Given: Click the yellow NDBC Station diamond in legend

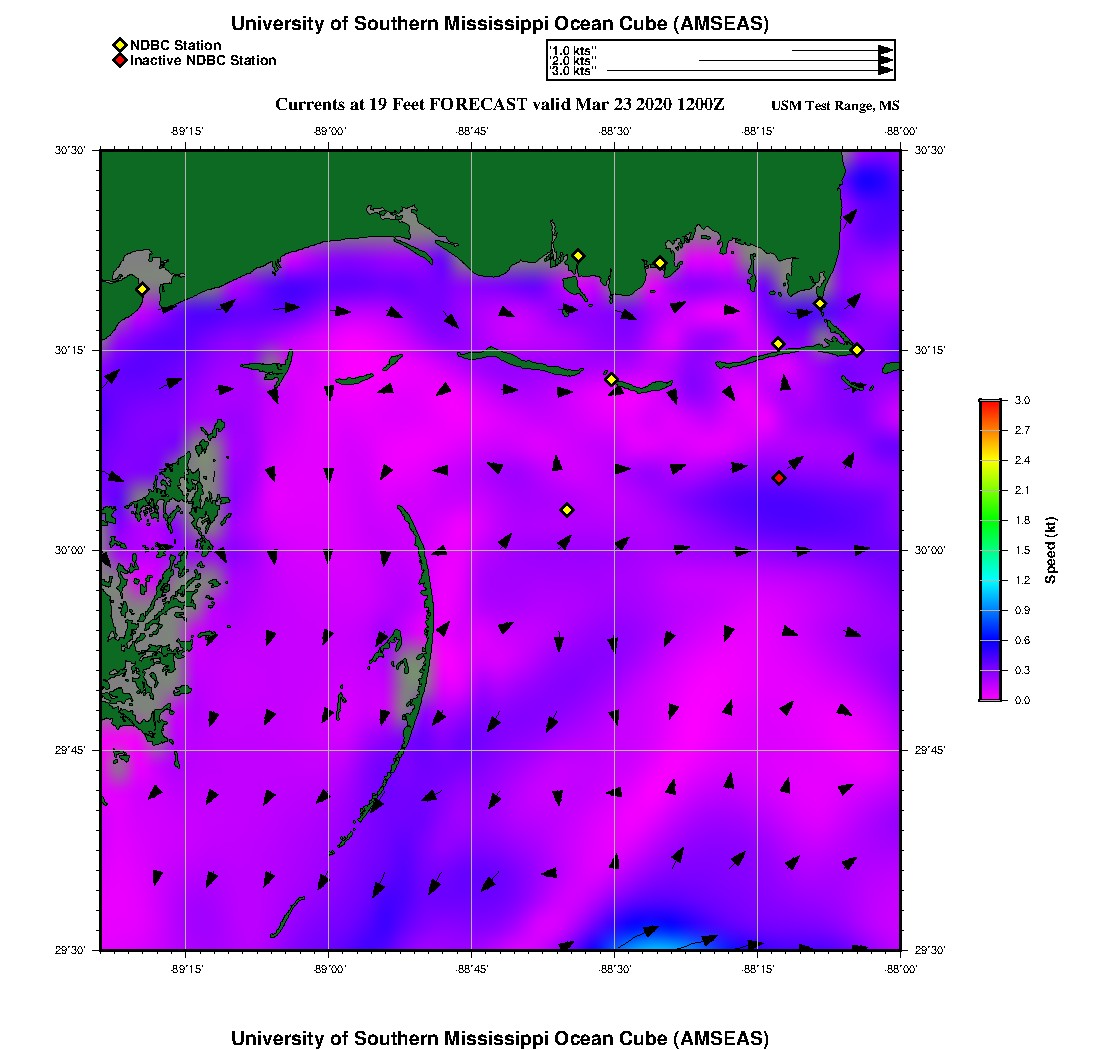Looking at the screenshot, I should [119, 45].
